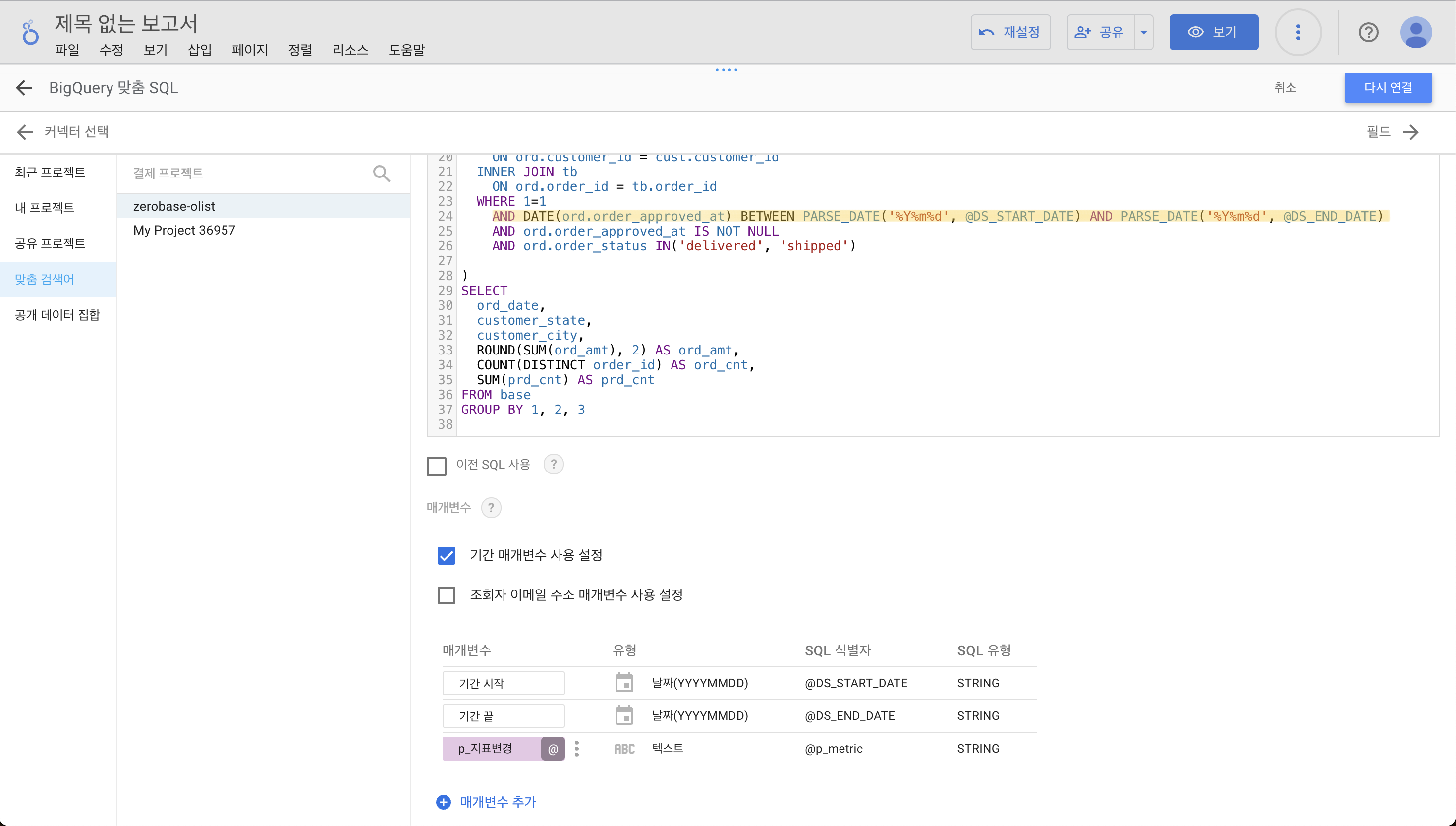Click the help icon next to 이전 SQL 사용
This screenshot has height=826, width=1456.
click(554, 465)
